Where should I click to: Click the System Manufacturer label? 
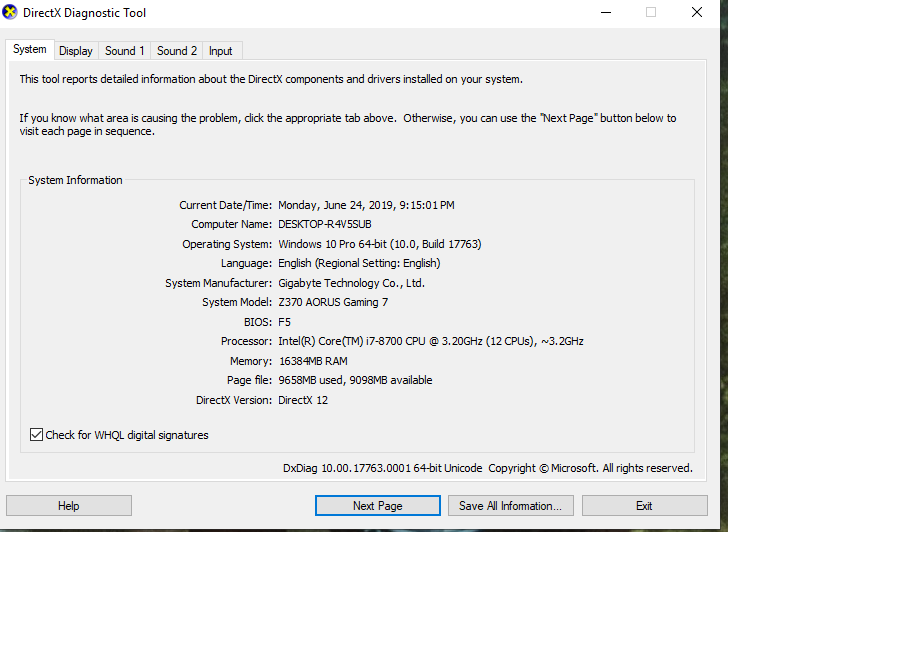pyautogui.click(x=219, y=283)
